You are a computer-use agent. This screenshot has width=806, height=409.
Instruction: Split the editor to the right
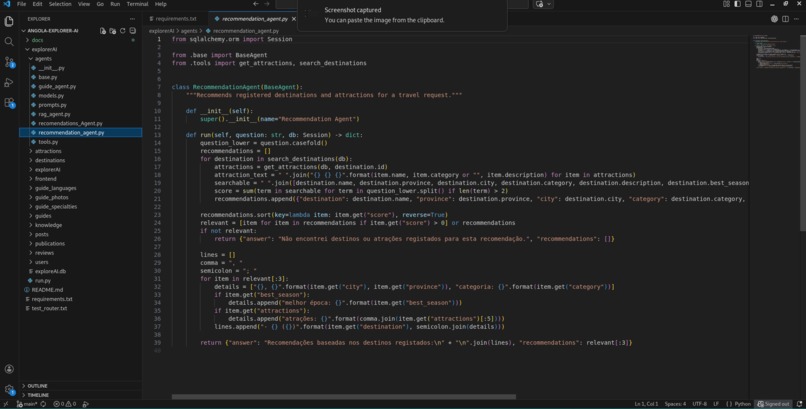[785, 19]
